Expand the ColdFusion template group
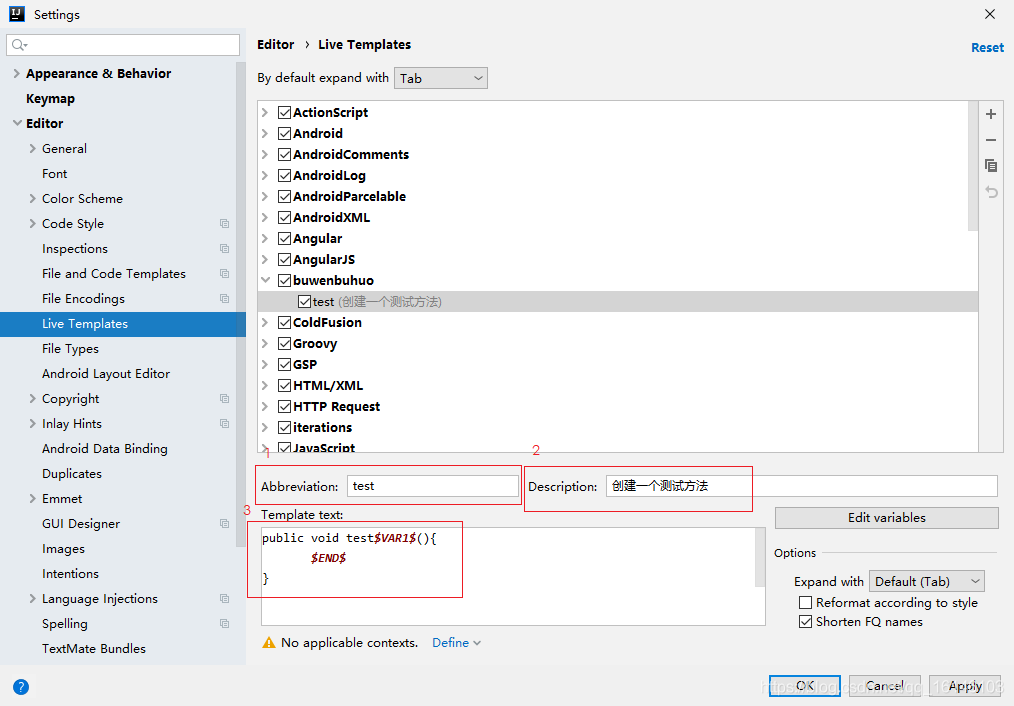This screenshot has height=706, width=1014. pos(265,323)
